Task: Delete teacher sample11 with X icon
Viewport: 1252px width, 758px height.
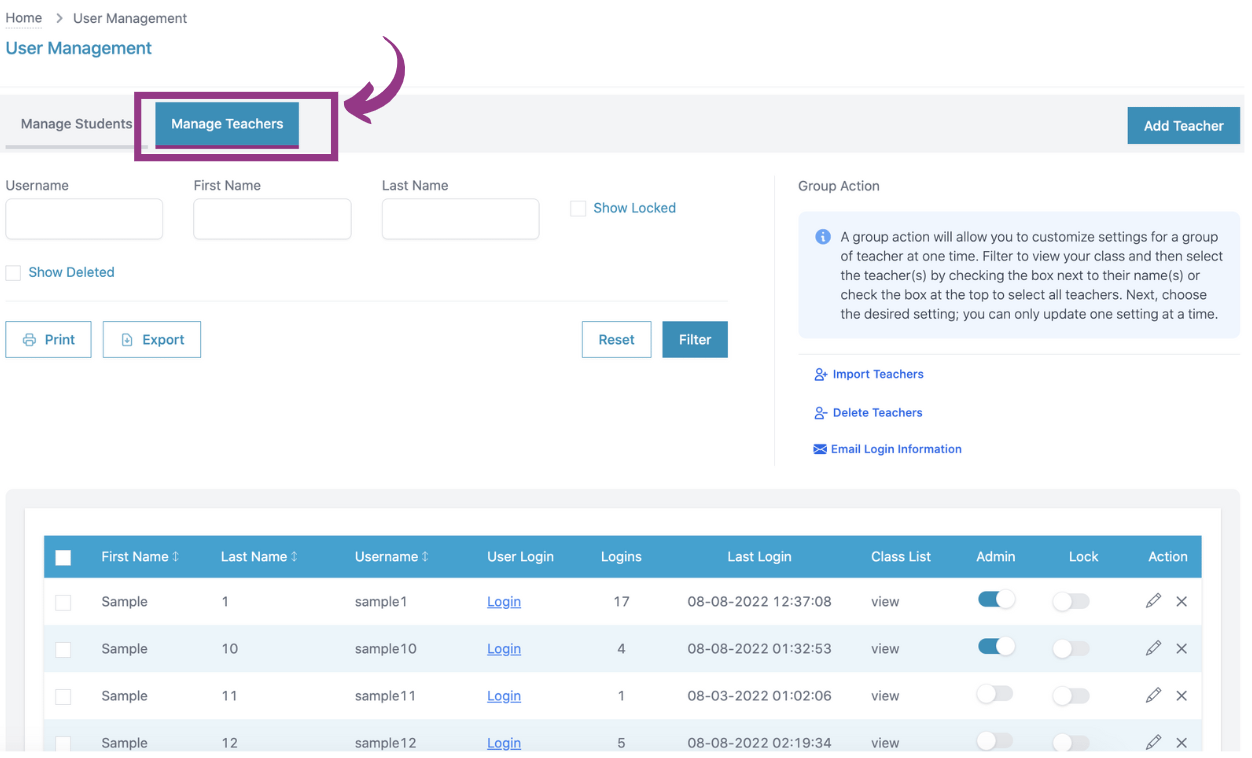Action: point(1181,695)
